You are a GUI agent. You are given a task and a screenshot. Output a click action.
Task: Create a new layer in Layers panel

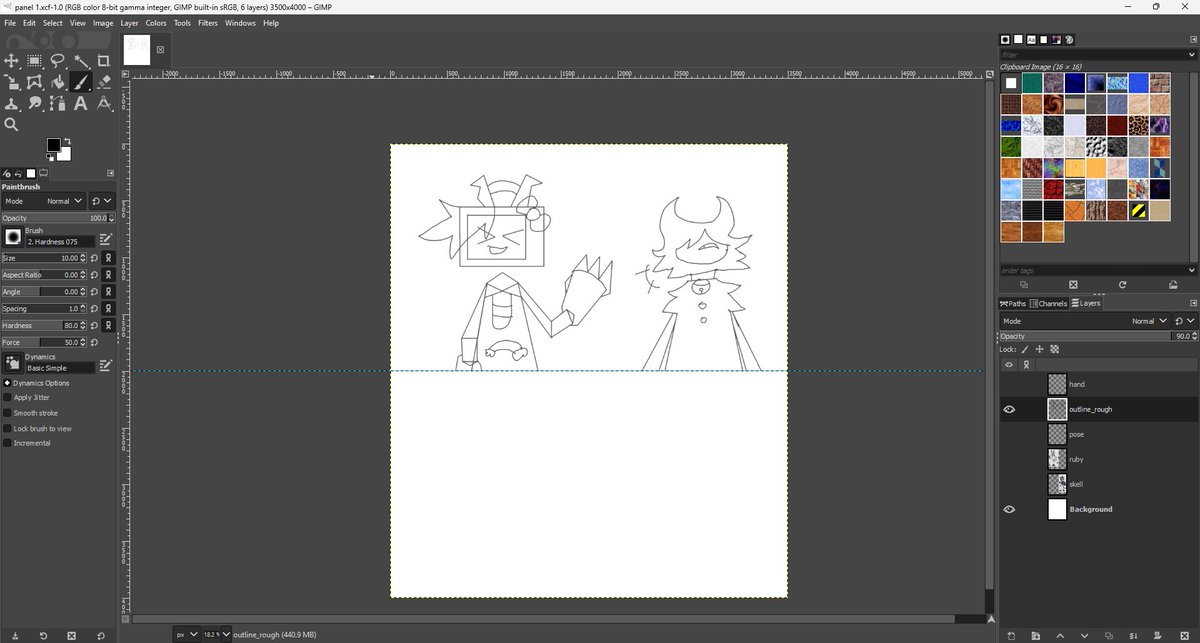tap(1010, 635)
